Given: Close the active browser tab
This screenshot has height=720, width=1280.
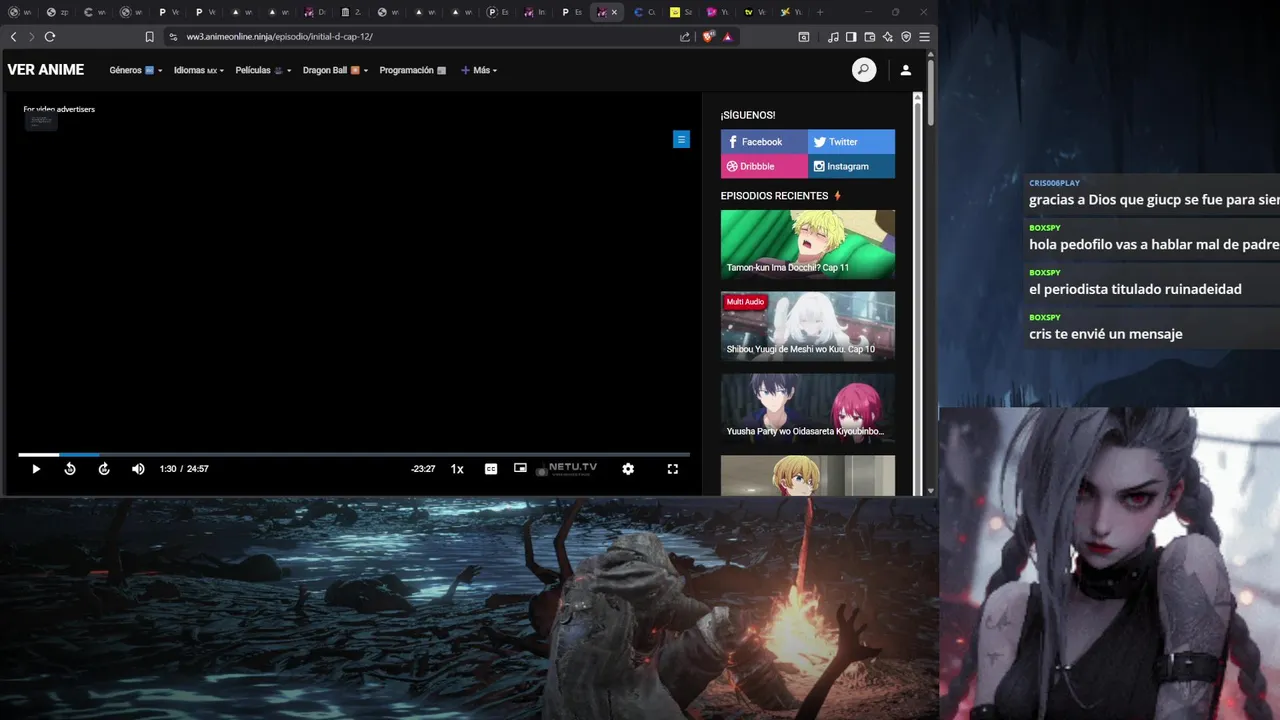Looking at the screenshot, I should pos(614,12).
